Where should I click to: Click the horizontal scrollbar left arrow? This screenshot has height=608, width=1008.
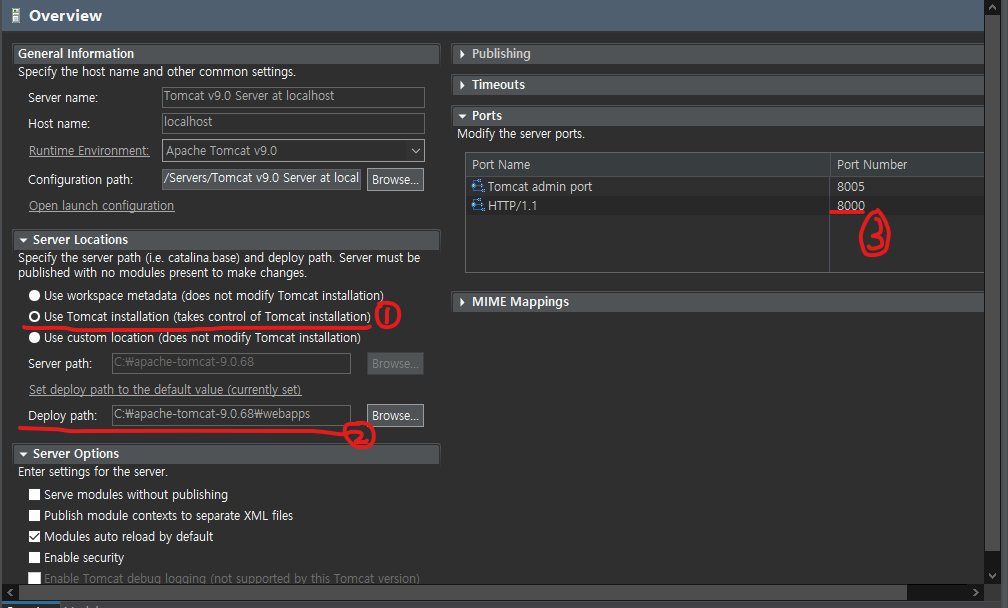(x=10, y=592)
